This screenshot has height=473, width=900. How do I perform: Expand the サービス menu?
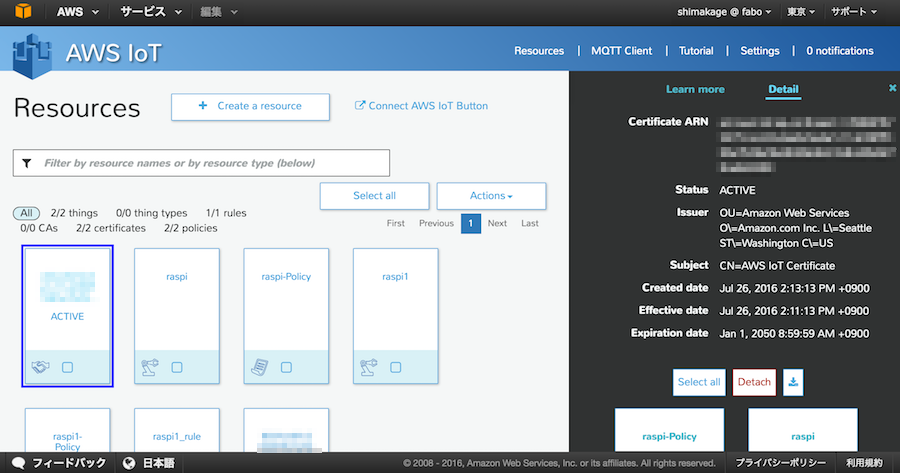[150, 12]
